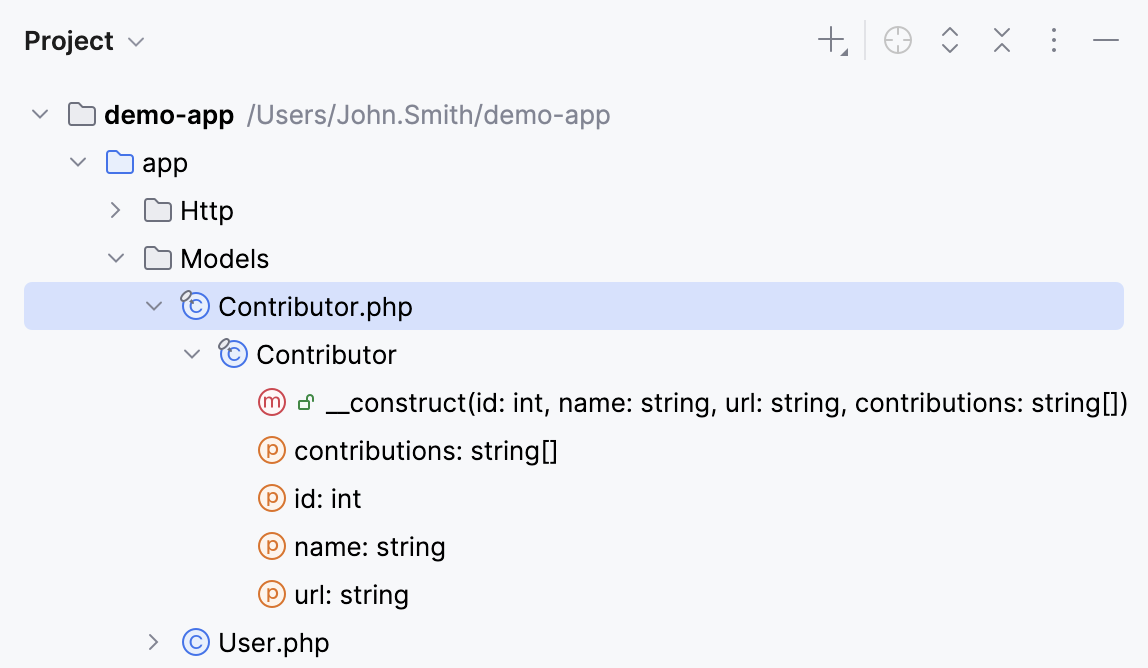Collapse the demo-app root node chevron

coord(40,114)
